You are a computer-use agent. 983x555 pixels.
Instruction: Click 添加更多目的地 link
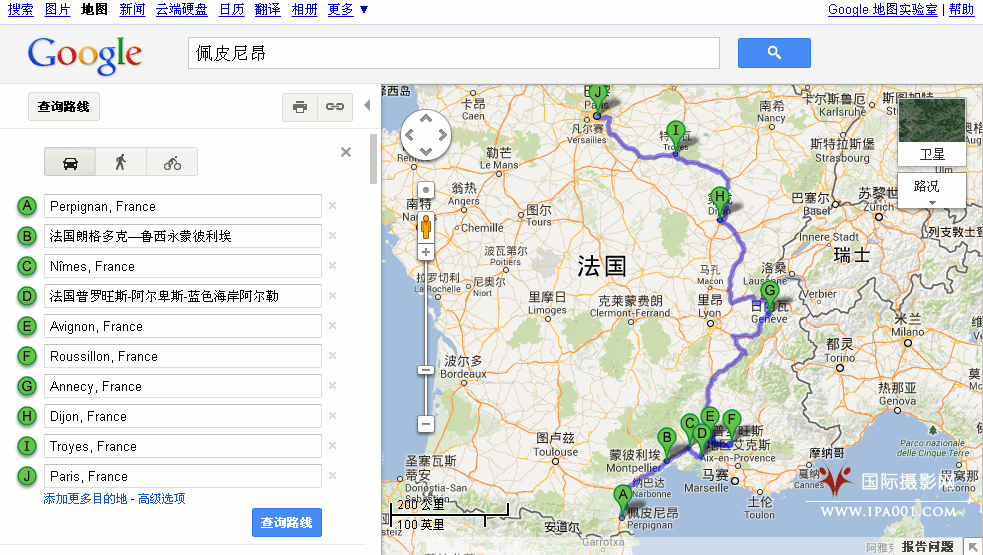point(85,499)
